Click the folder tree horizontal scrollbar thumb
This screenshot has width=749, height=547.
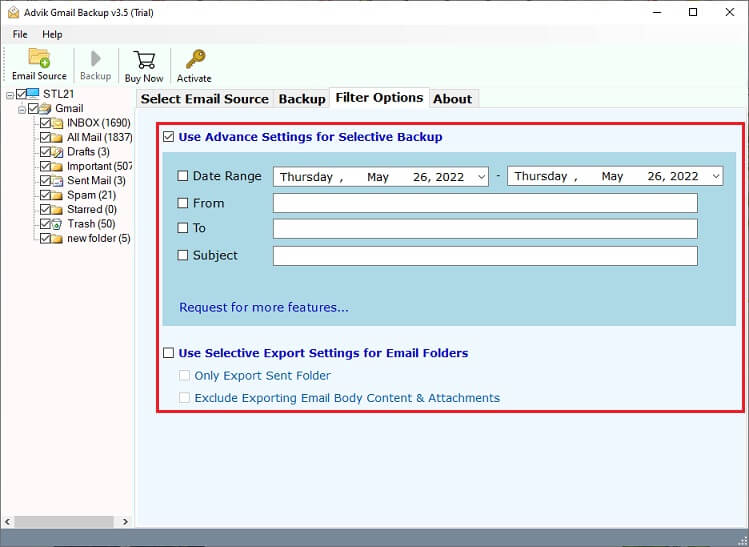(64, 522)
